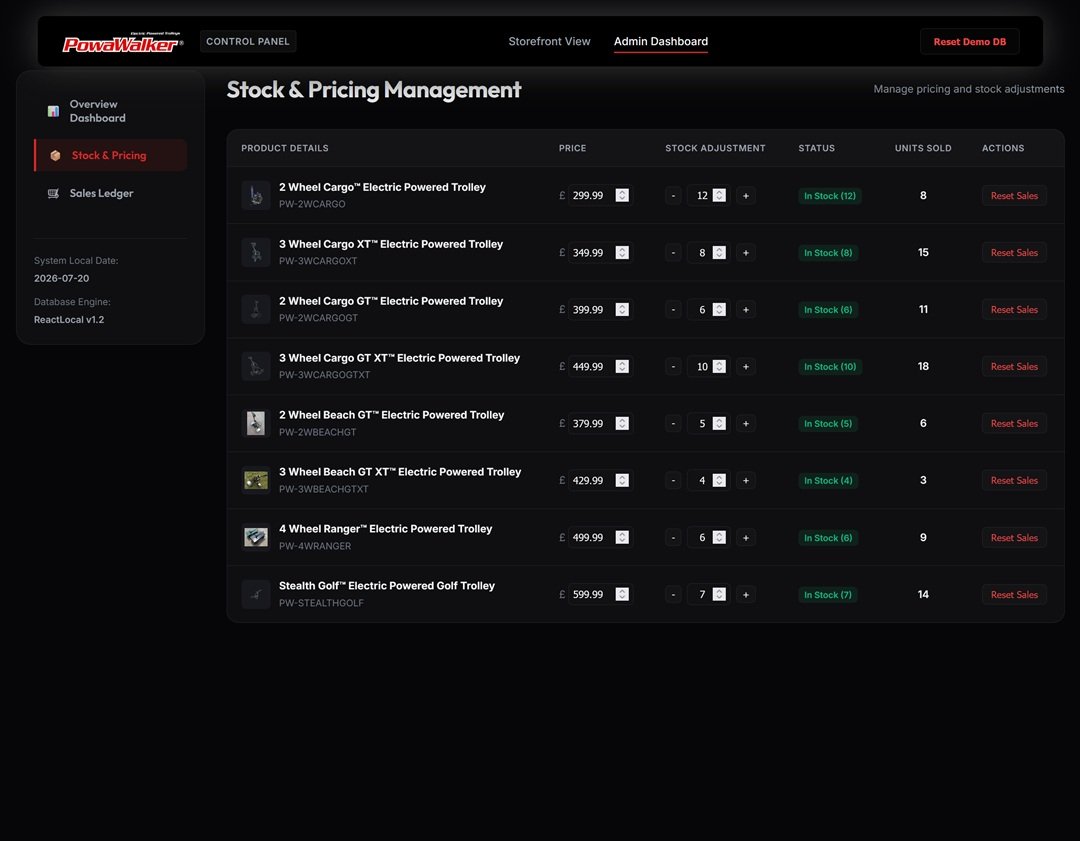Open 3 Wheel Cargo GT XT thumbnail
The width and height of the screenshot is (1080, 841).
coord(256,366)
